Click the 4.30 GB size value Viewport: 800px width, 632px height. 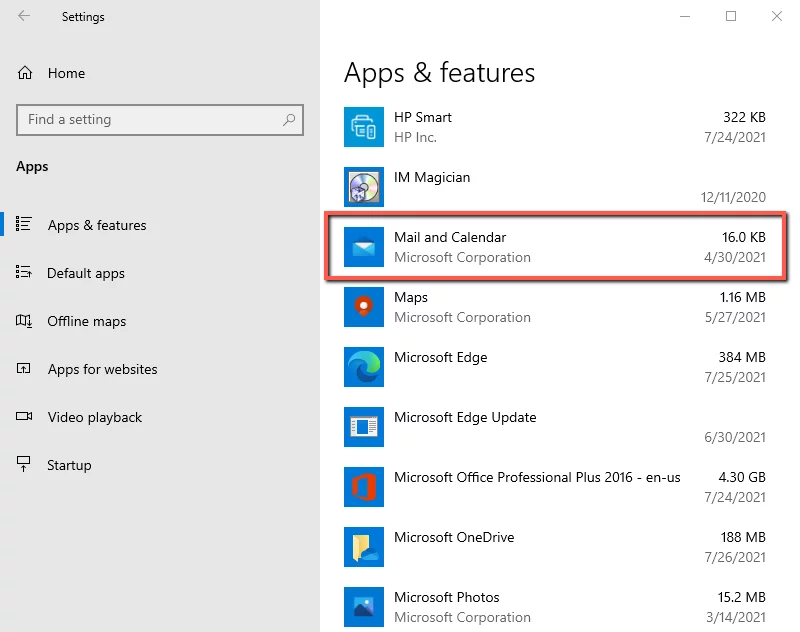(742, 477)
